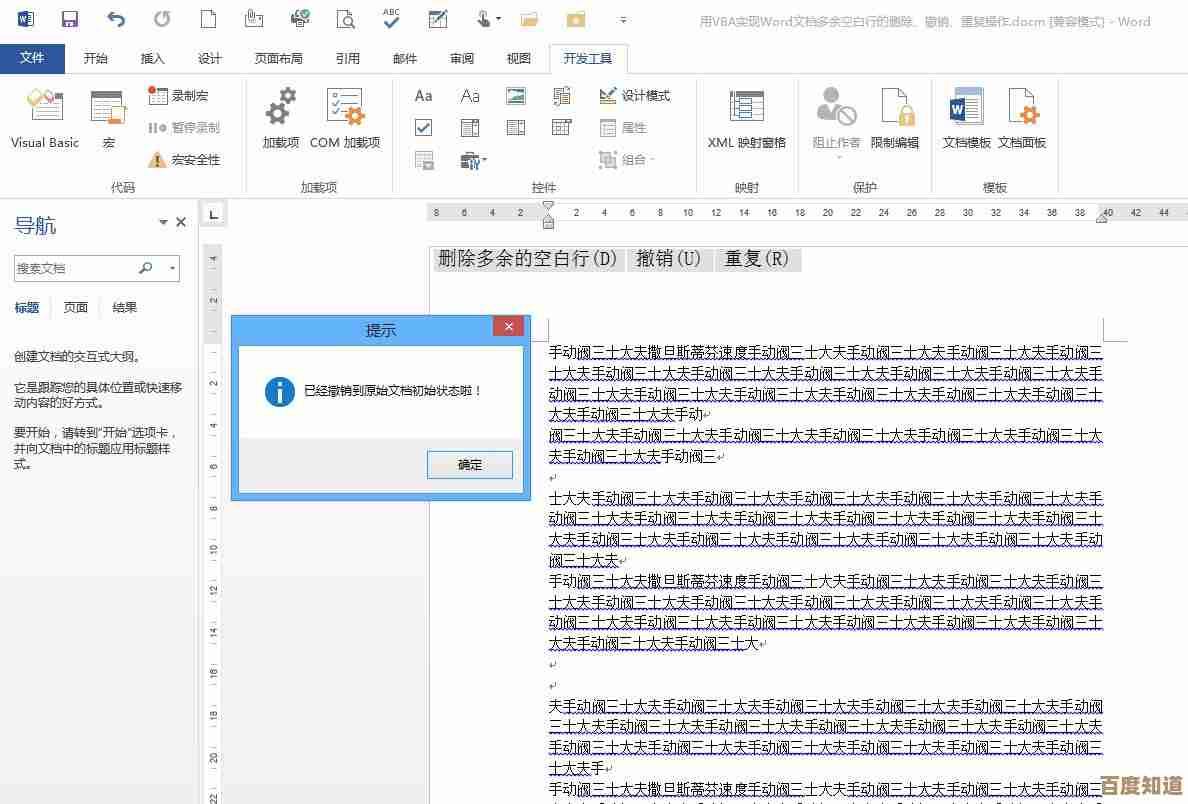Switch to the 视图 ribbon tab
Screen dimensions: 1188x804
[x=518, y=58]
